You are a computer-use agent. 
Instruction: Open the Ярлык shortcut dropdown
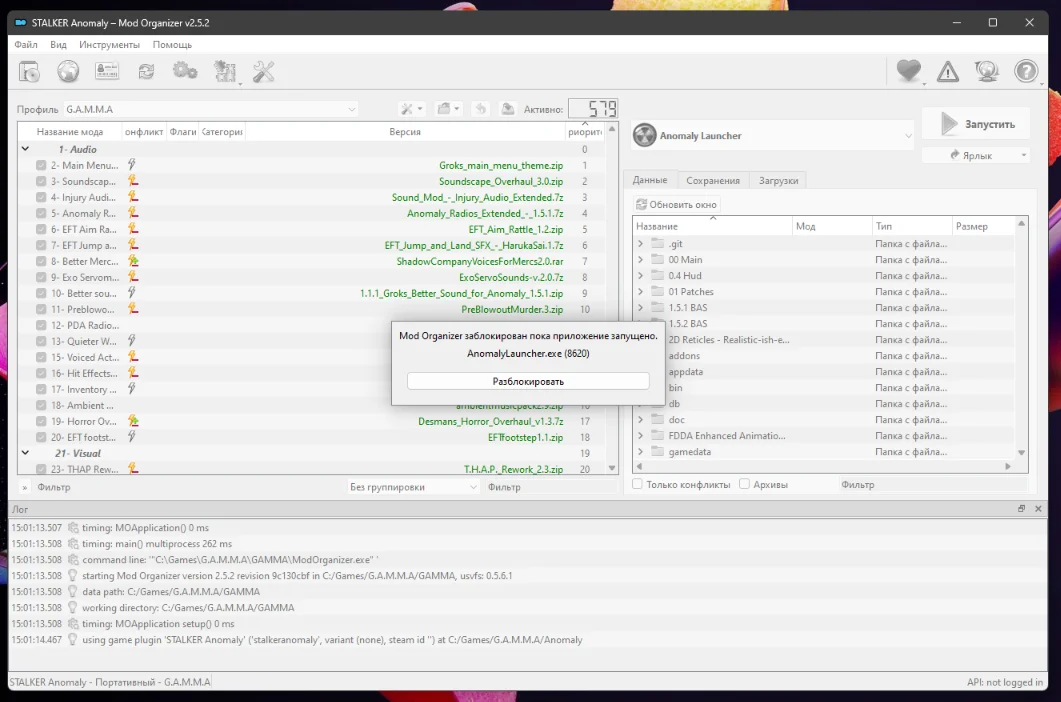(1024, 155)
